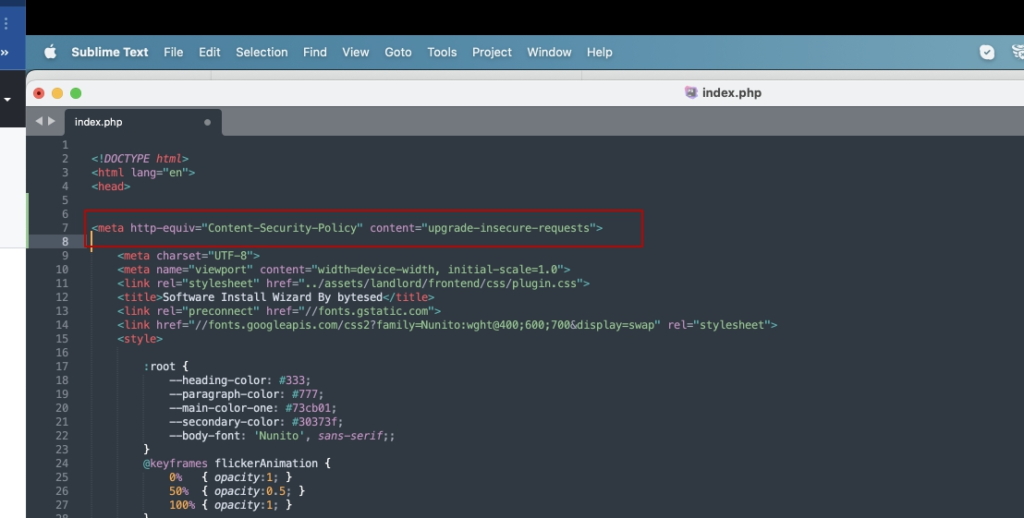Click the opening style tag
This screenshot has width=1024, height=518.
click(140, 339)
